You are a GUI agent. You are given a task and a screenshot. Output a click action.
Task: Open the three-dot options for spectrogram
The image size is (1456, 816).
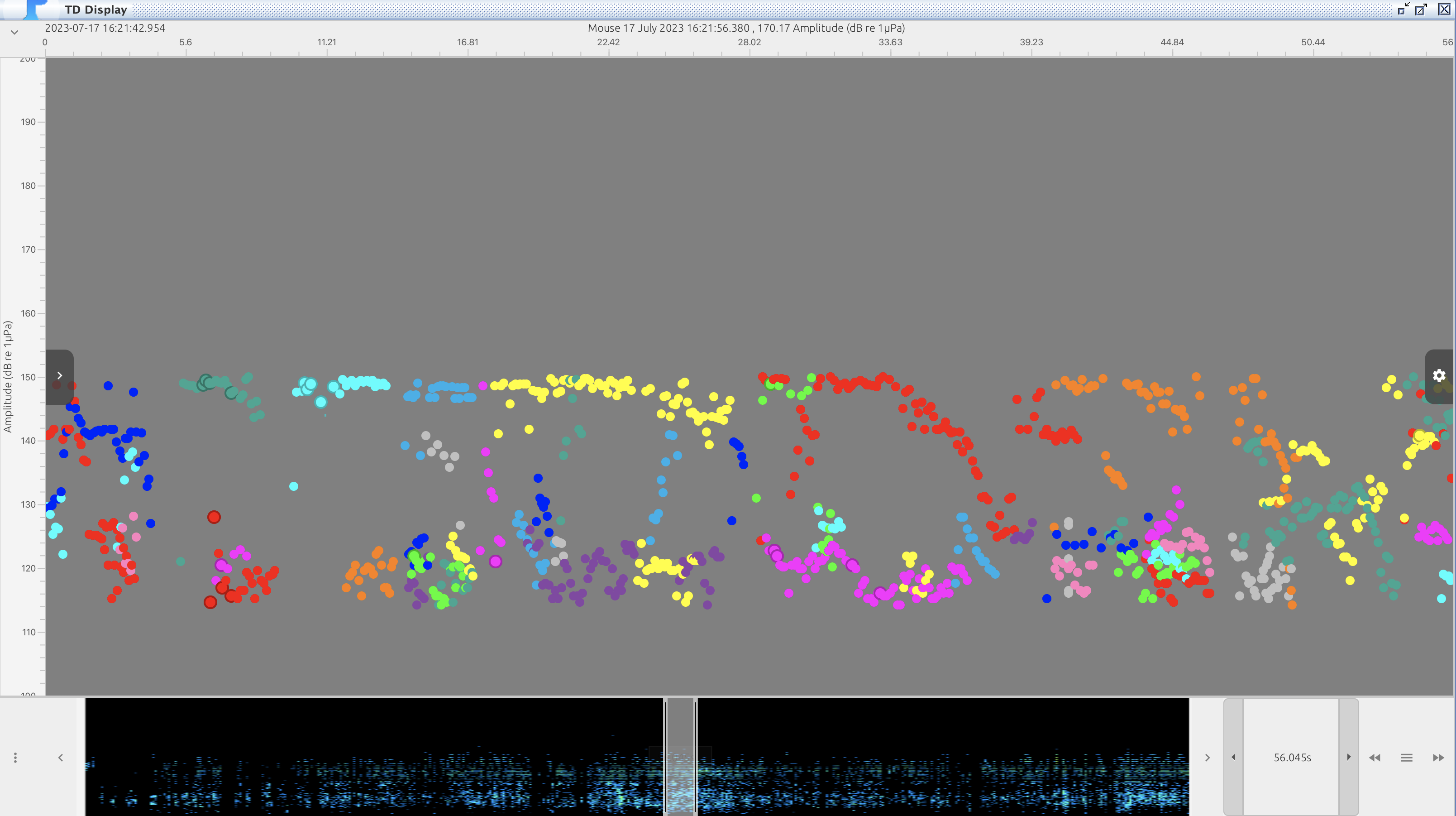click(x=15, y=757)
